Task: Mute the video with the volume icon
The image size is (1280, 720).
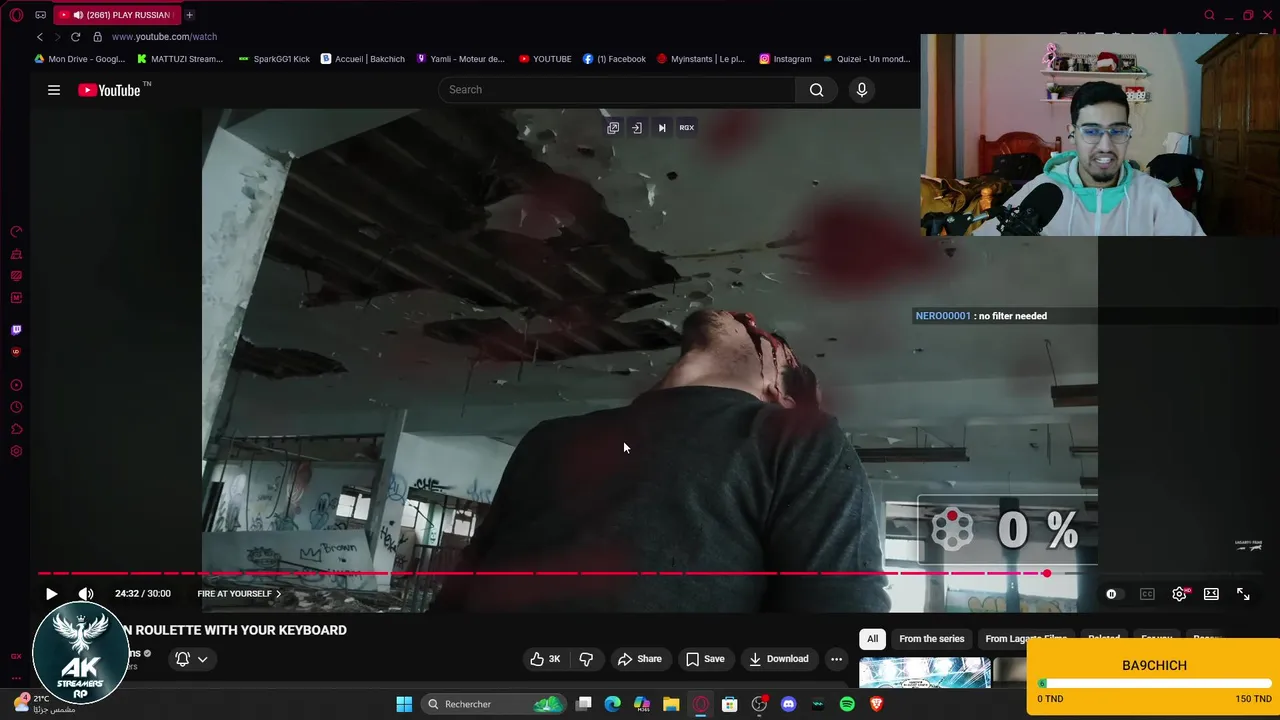Action: tap(86, 594)
